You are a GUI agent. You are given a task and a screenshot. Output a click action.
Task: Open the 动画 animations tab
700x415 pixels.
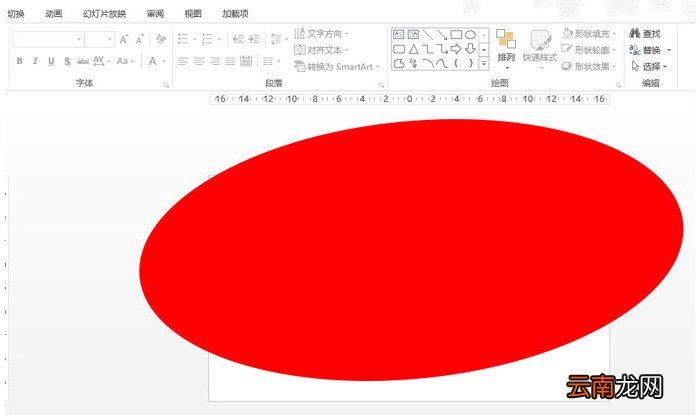(54, 14)
